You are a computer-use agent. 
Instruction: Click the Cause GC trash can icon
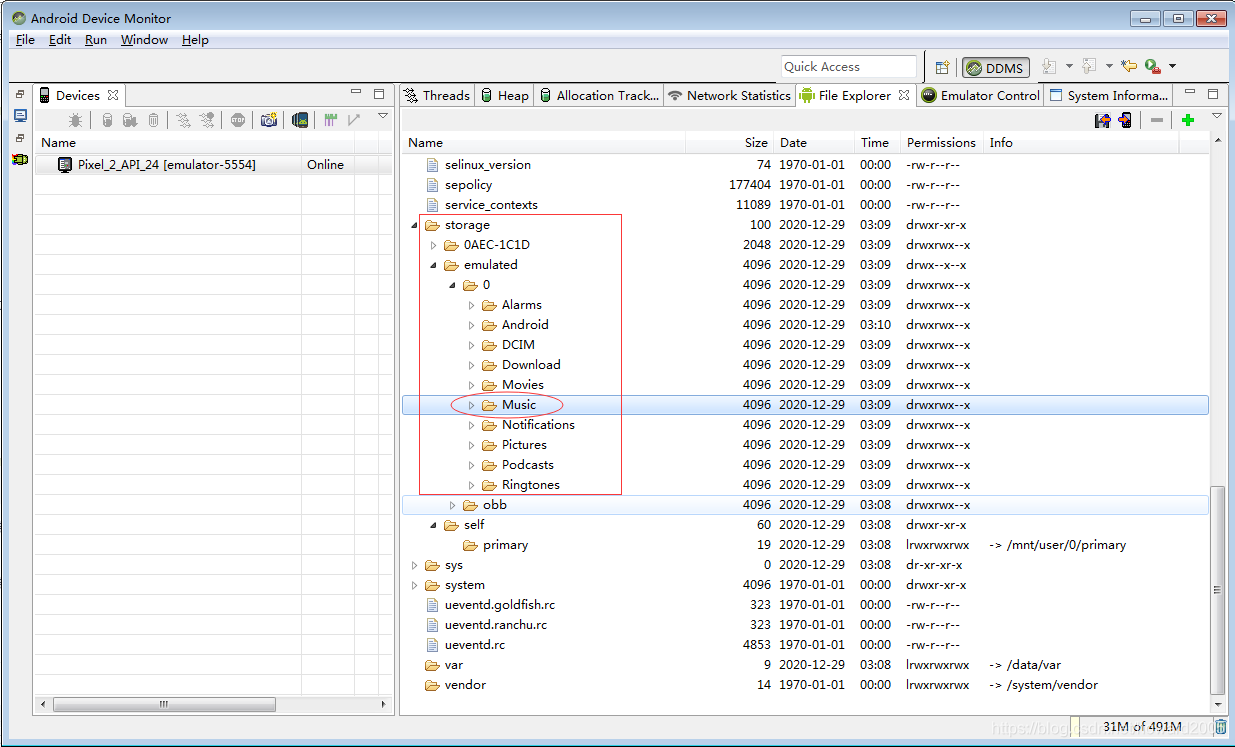pos(153,120)
